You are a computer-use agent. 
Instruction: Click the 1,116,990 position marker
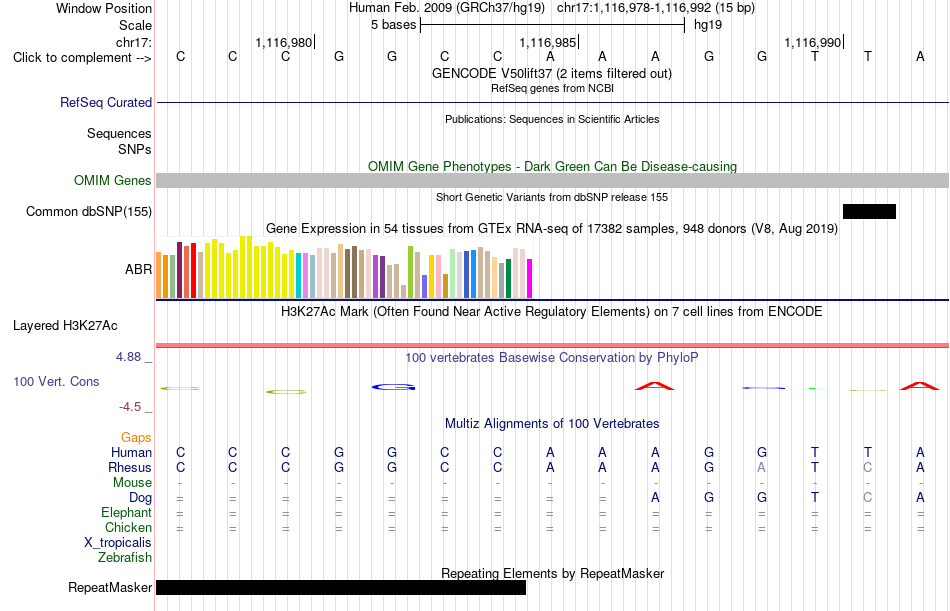click(x=814, y=42)
